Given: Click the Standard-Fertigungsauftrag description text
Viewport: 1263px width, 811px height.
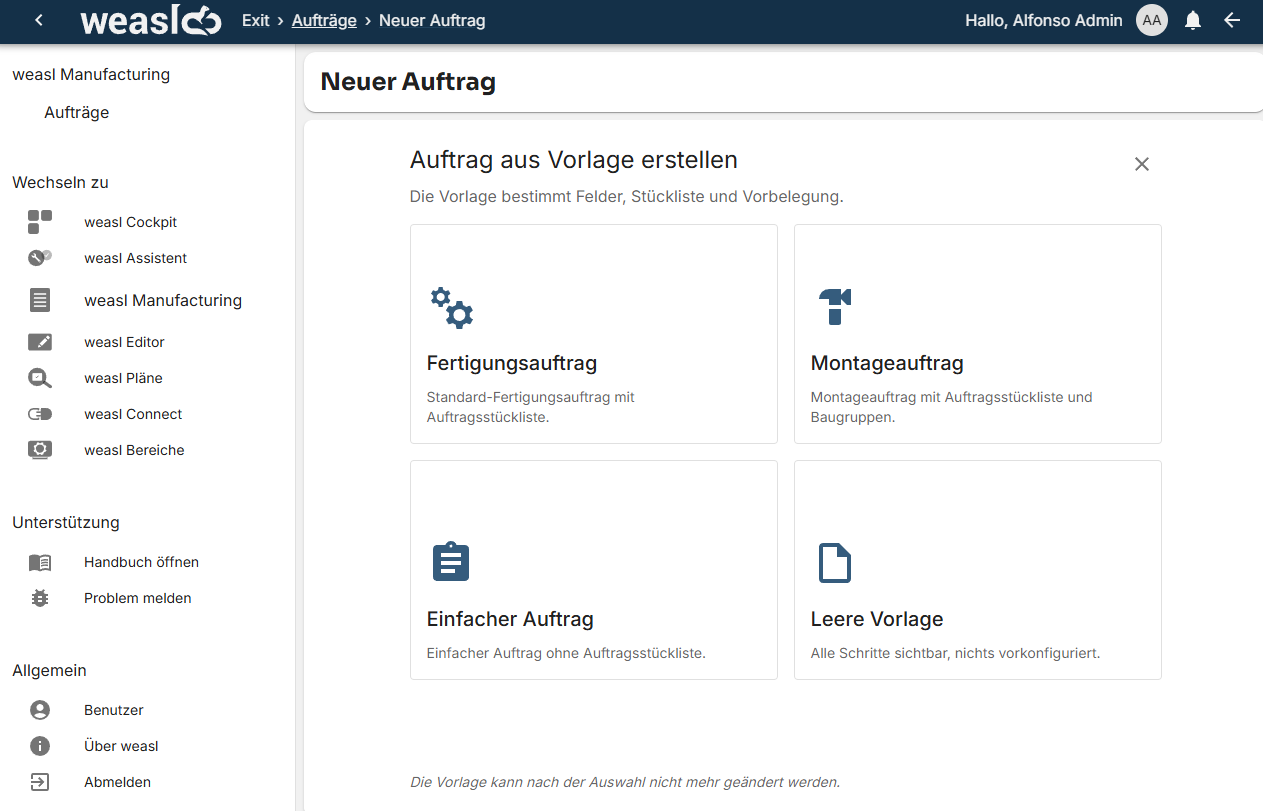Looking at the screenshot, I should tap(531, 407).
